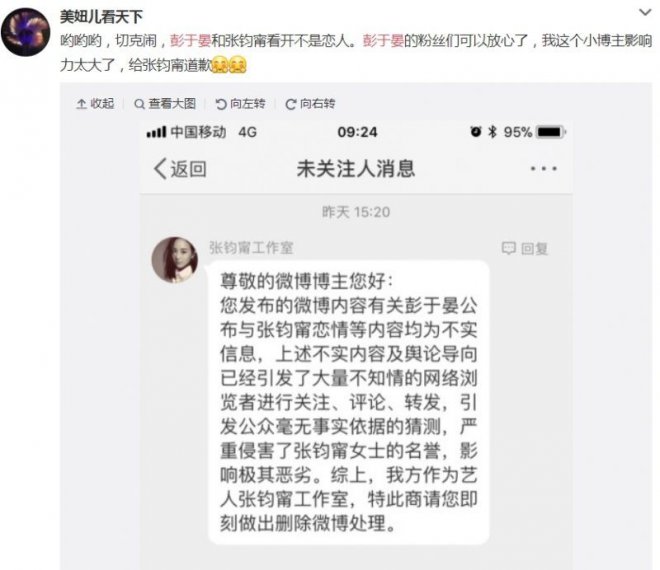Screen dimensions: 660x570
Task: Open the three-dot more menu
Action: click(x=543, y=168)
